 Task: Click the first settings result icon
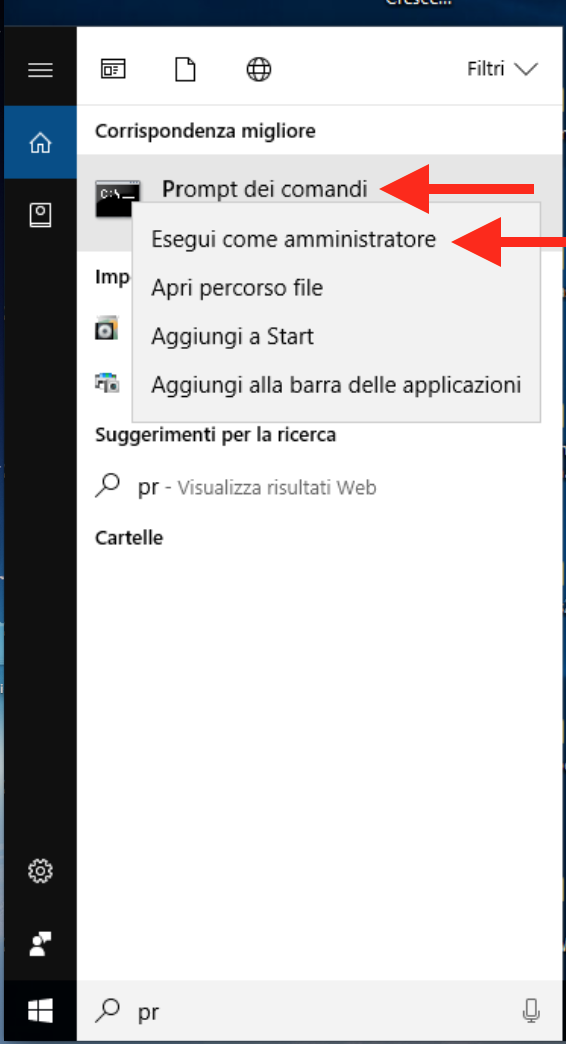(x=107, y=328)
